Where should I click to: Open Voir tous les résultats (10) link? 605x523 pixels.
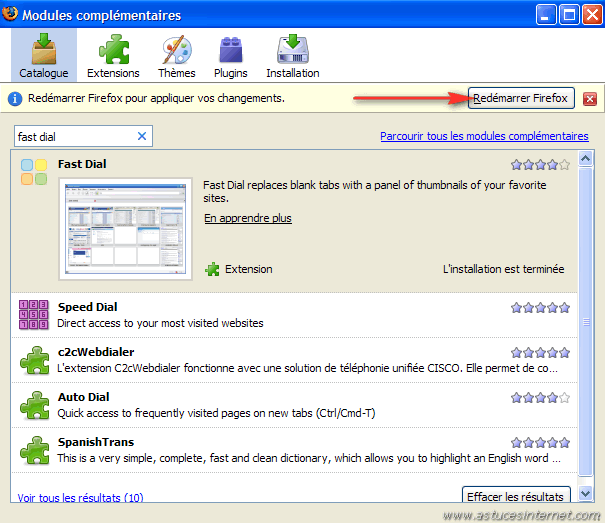click(80, 498)
